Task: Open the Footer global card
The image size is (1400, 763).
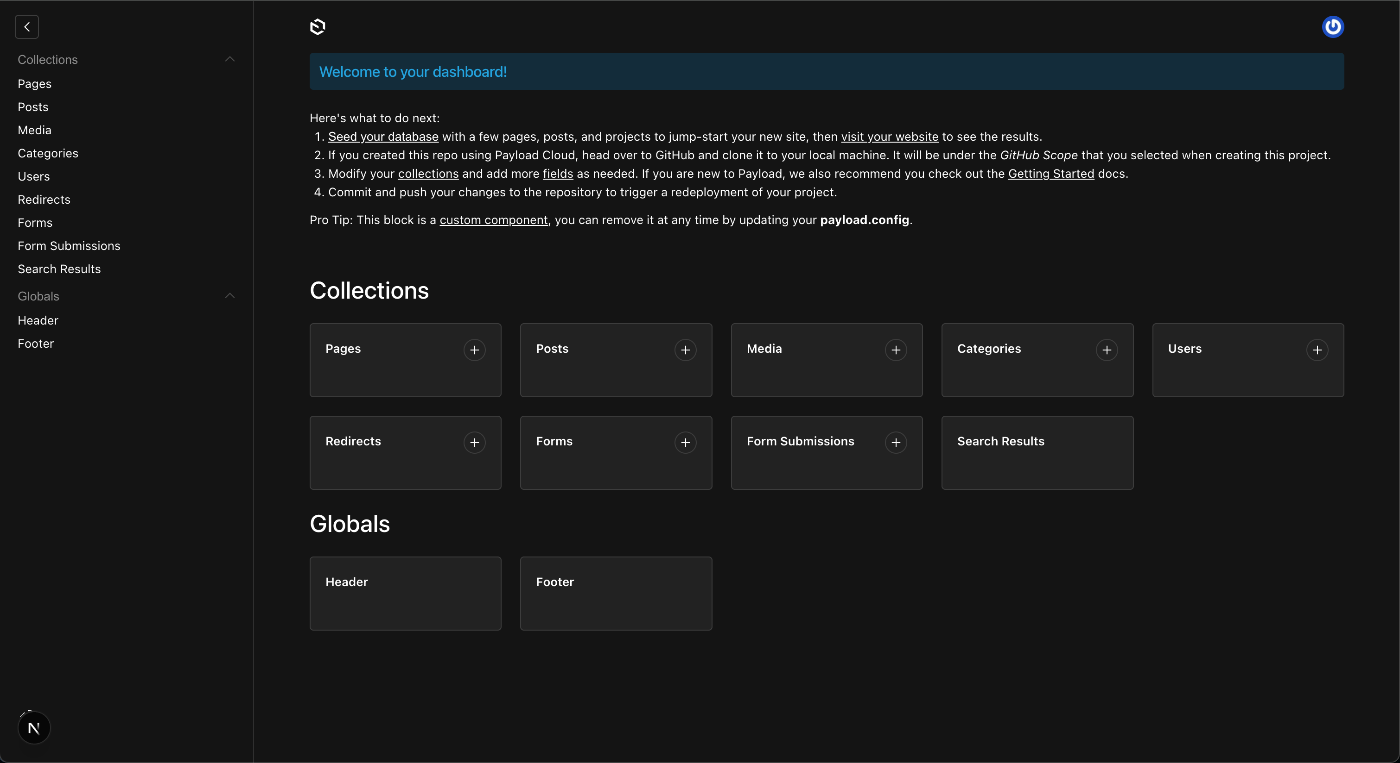Action: [x=616, y=594]
